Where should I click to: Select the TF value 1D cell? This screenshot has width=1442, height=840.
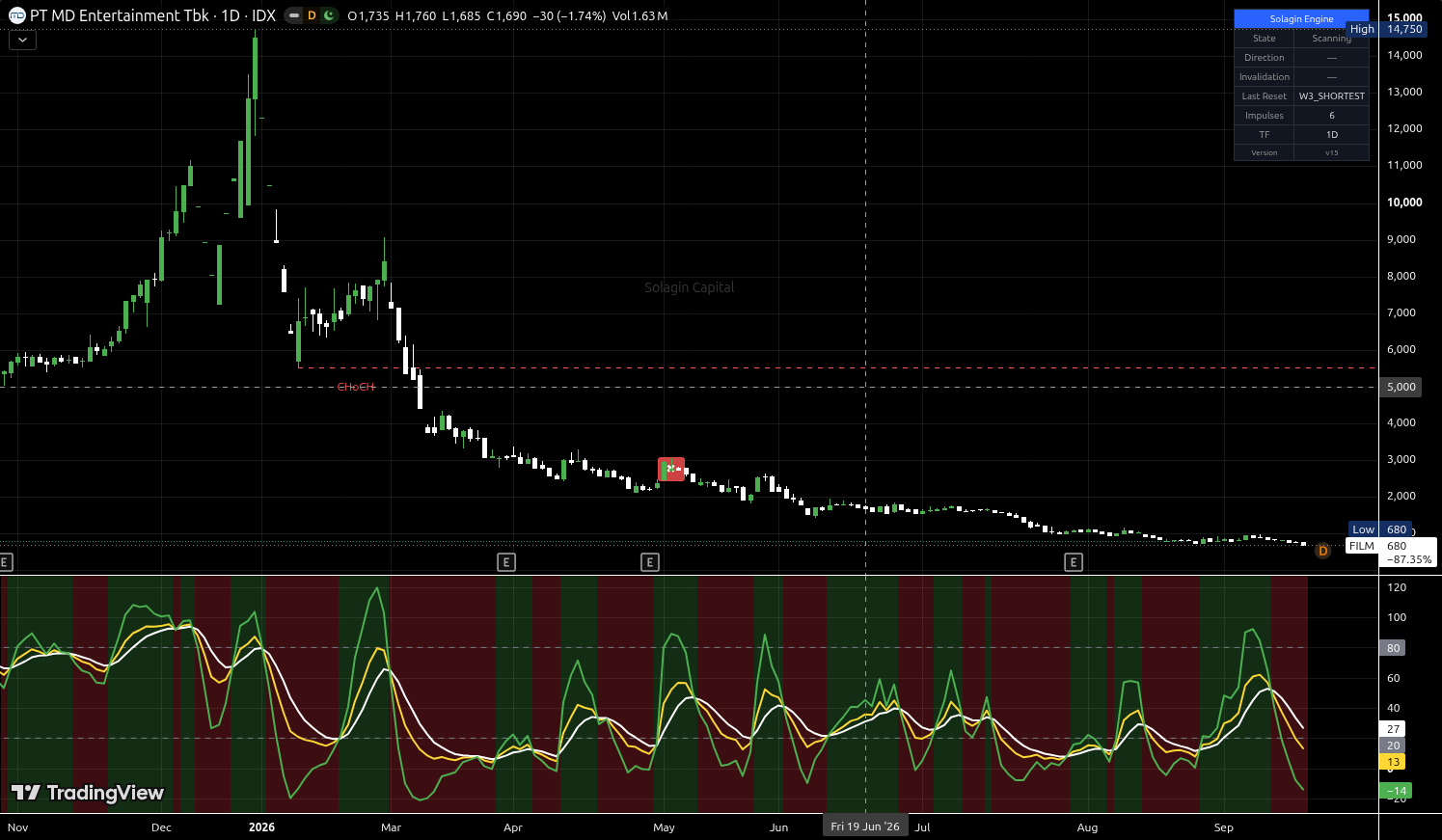(1331, 135)
